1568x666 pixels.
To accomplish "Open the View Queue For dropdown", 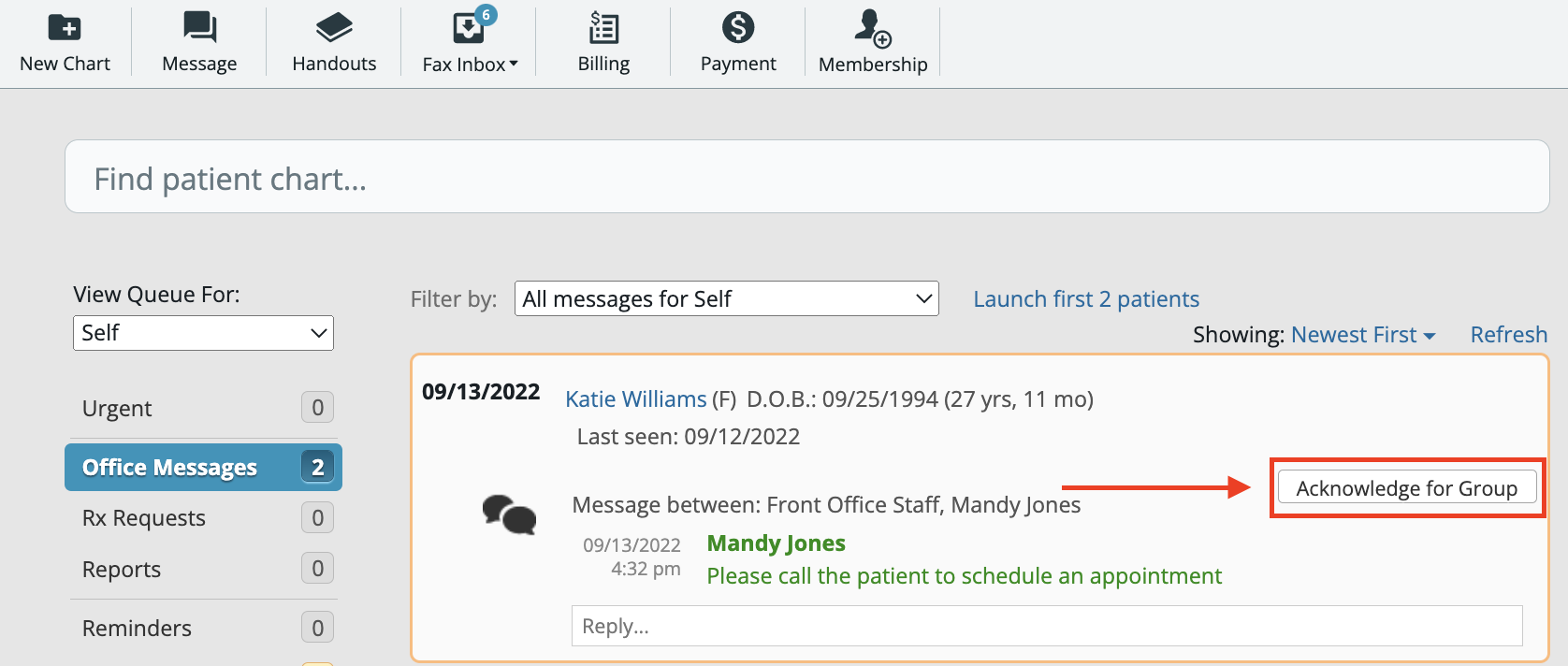I will 202,332.
